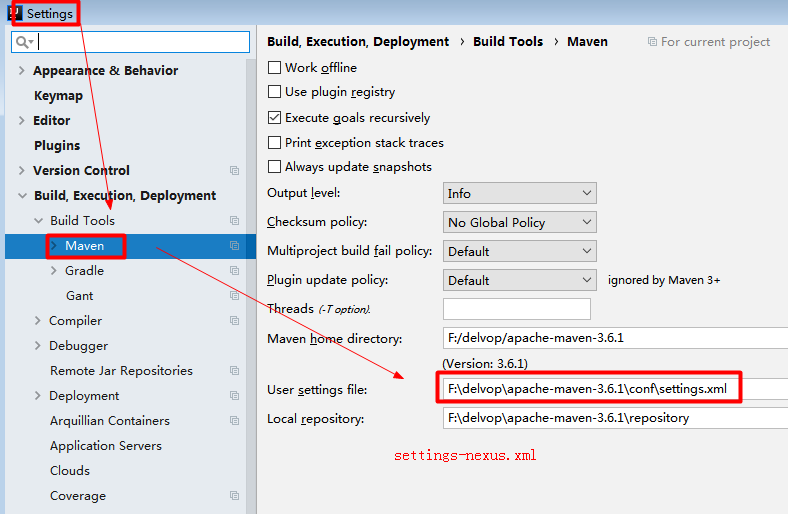The image size is (788, 514).
Task: Click the search magnifier icon in settings
Action: click(23, 42)
